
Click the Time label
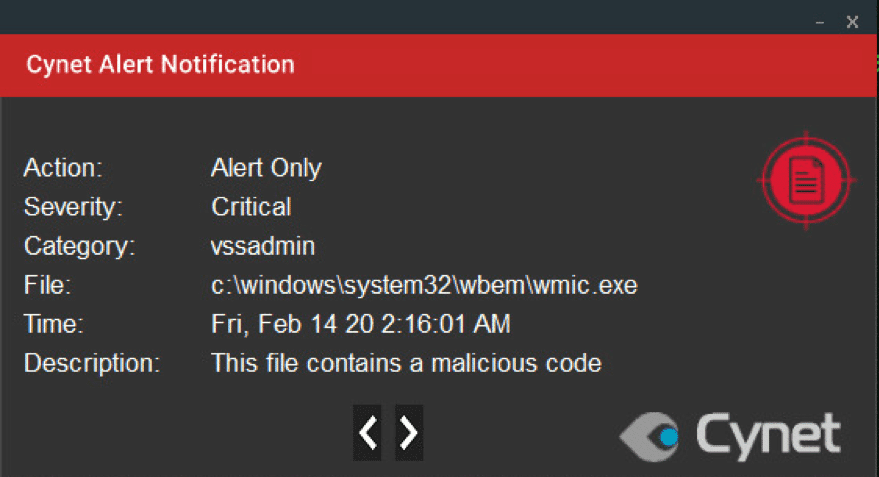[x=54, y=325]
